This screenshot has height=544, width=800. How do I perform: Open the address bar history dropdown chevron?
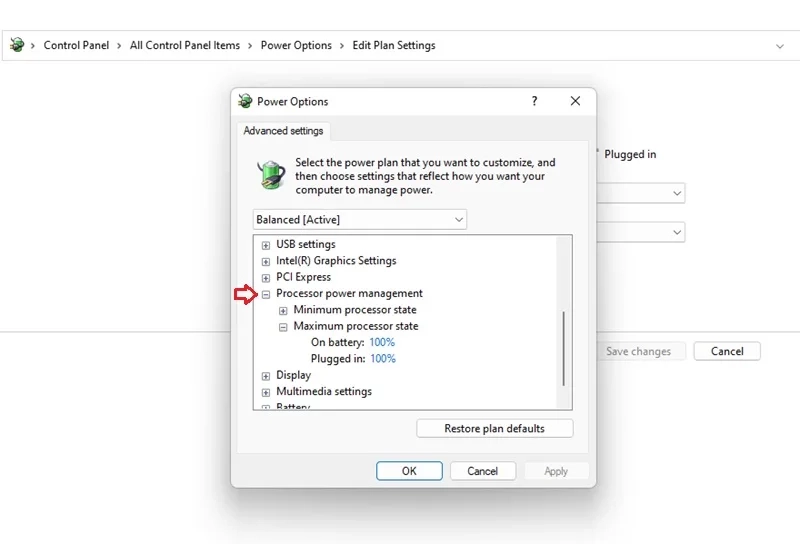[780, 46]
